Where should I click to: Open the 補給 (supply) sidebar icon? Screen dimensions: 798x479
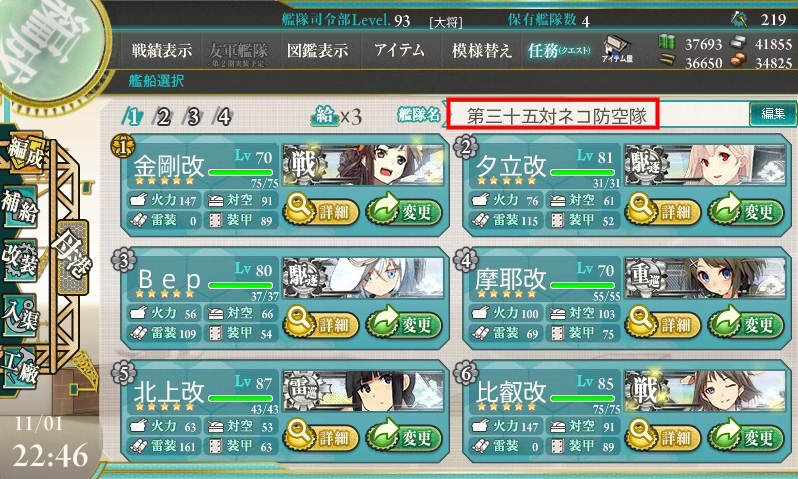point(19,207)
